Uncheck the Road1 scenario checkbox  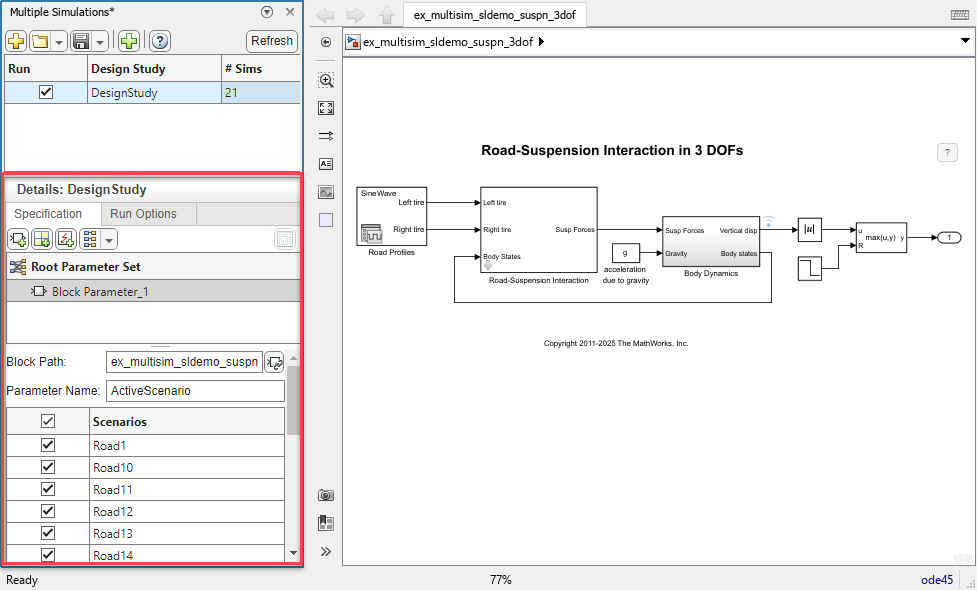pos(47,446)
